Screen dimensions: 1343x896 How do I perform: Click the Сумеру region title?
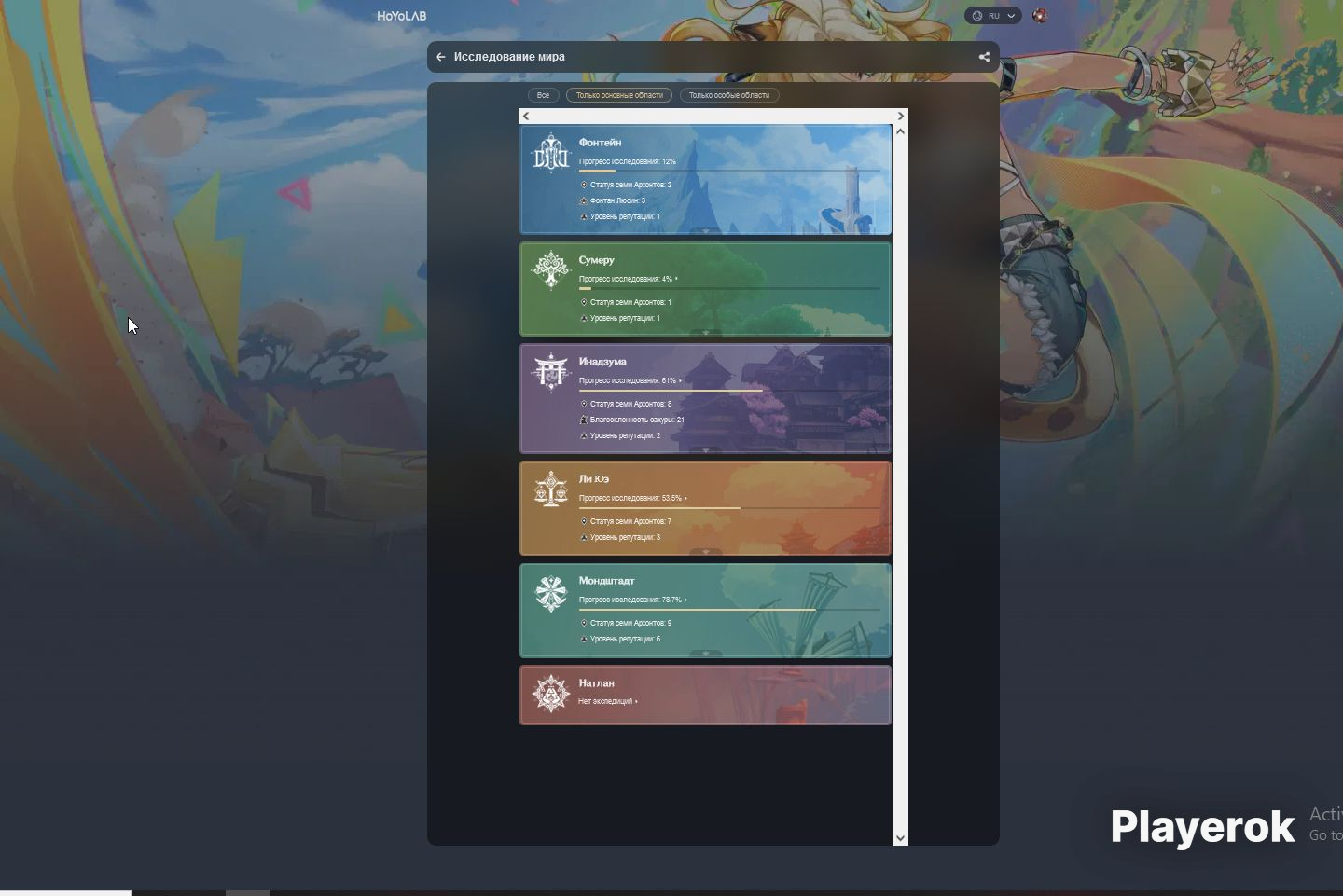[596, 260]
